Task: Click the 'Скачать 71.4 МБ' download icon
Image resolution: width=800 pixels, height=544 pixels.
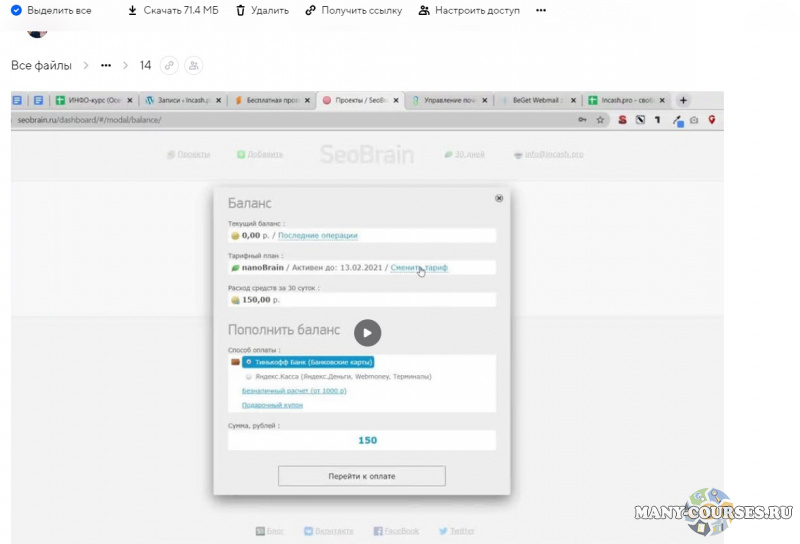Action: [x=132, y=10]
